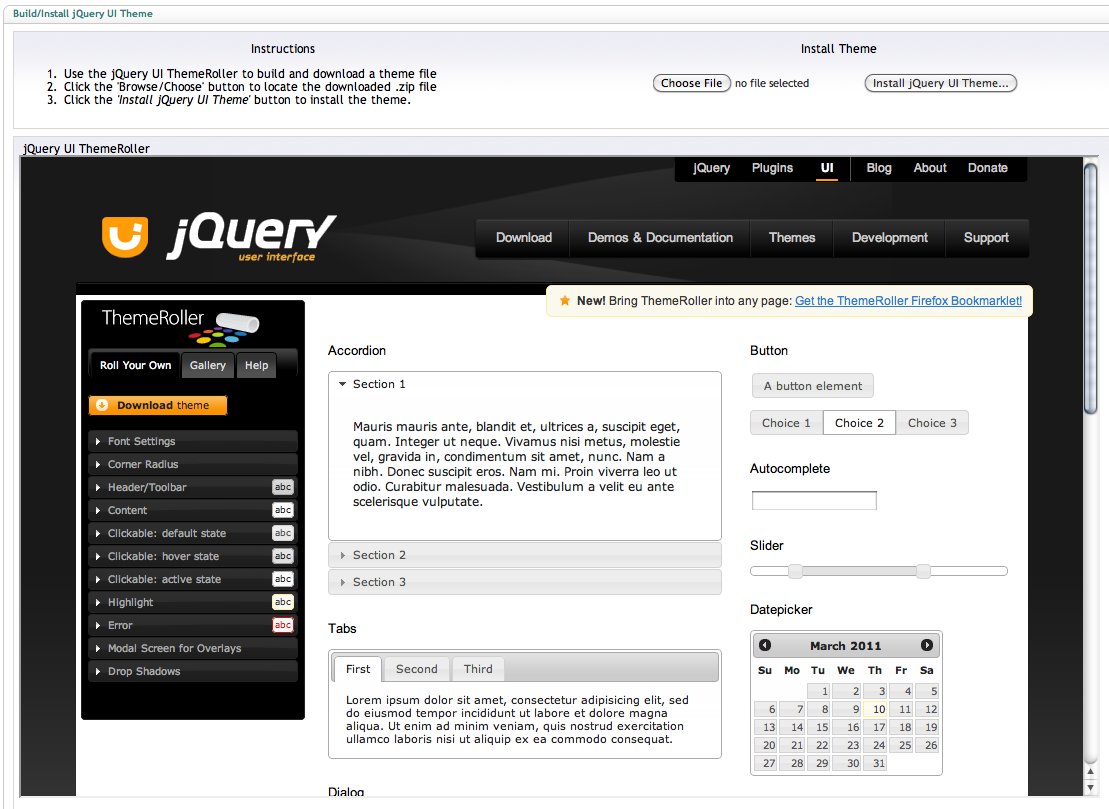Click the Content abc preview swatch
Viewport: 1109px width, 809px height.
tap(283, 510)
